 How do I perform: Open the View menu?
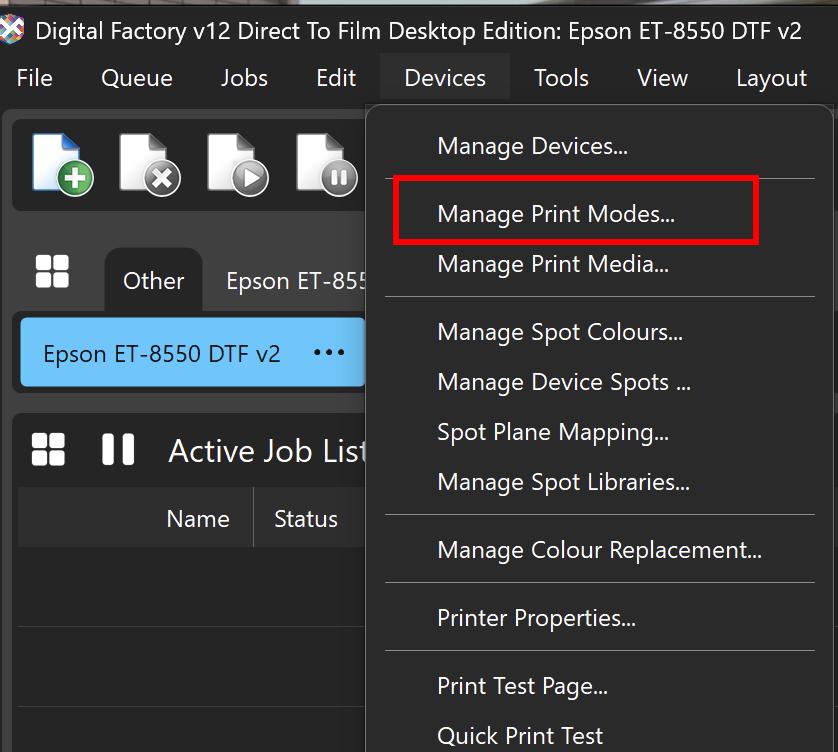coord(662,78)
